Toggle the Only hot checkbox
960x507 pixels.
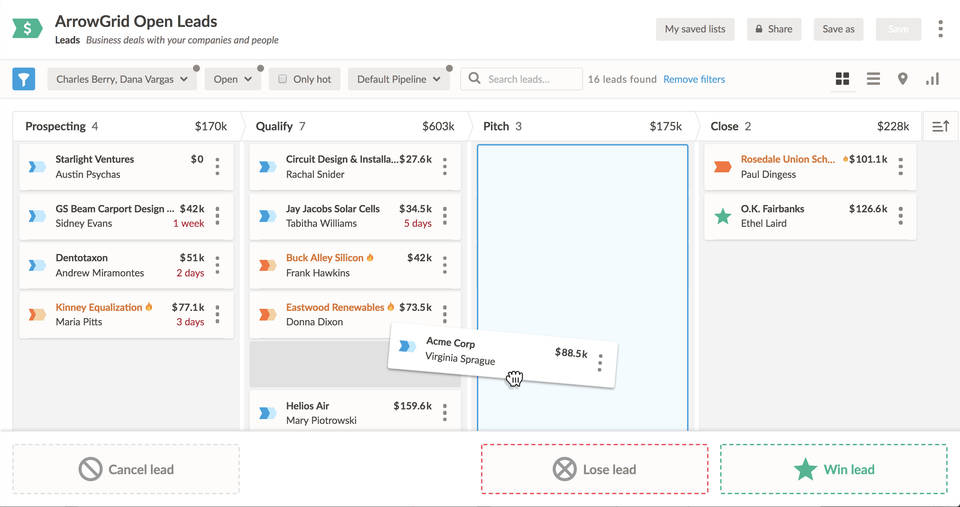click(x=283, y=79)
